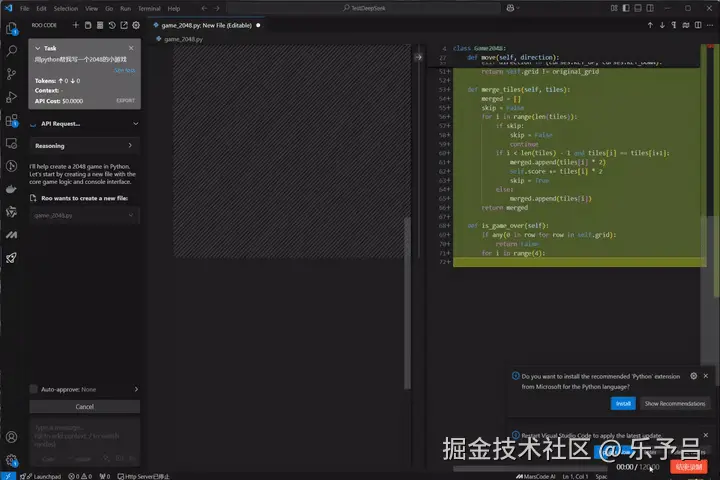Open the Run menu

125,8
